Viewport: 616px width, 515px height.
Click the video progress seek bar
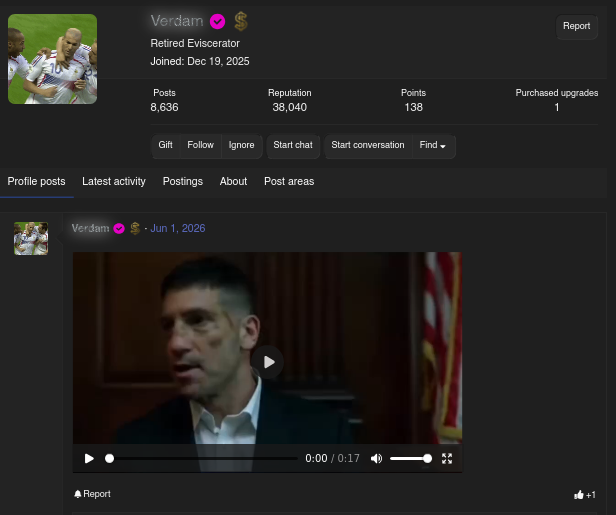point(202,458)
